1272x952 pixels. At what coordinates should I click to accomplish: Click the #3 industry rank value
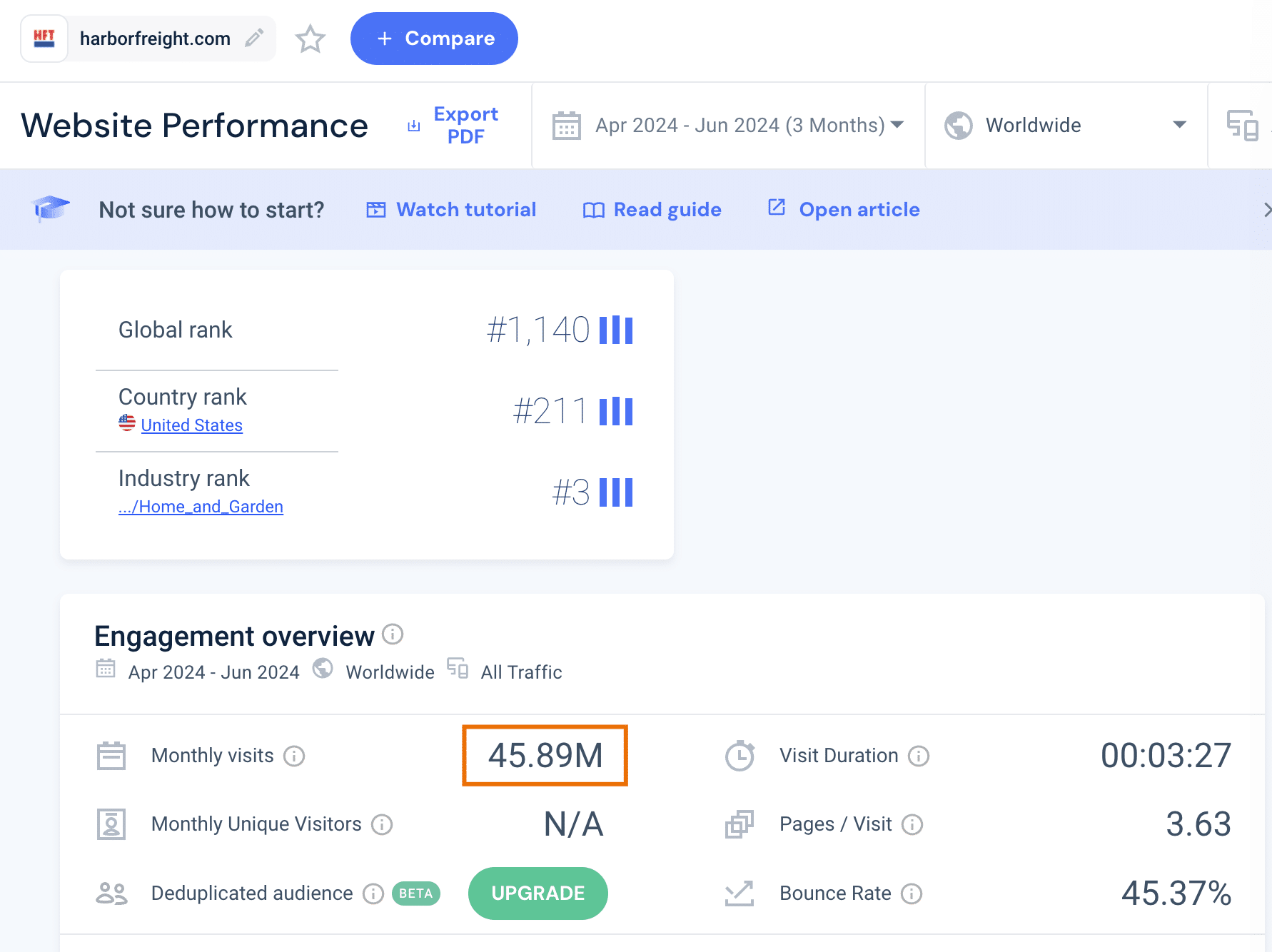point(571,492)
